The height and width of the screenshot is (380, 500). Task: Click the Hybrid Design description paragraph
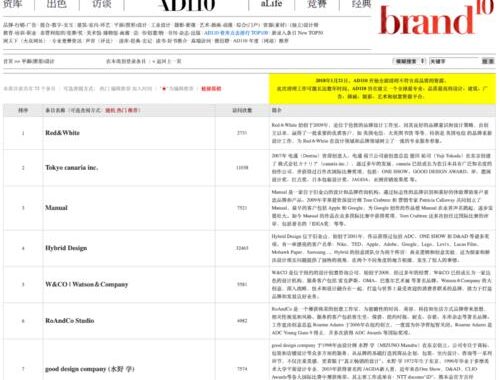tap(382, 248)
